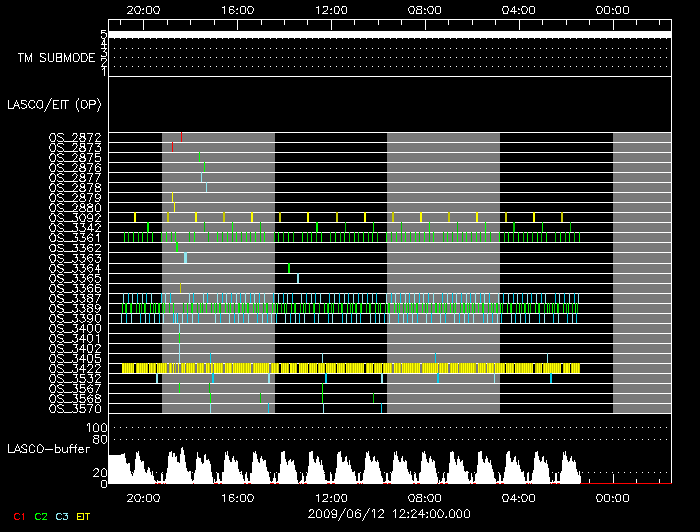The width and height of the screenshot is (700, 532).
Task: Select the OS_2877 row label
Action: 75,178
